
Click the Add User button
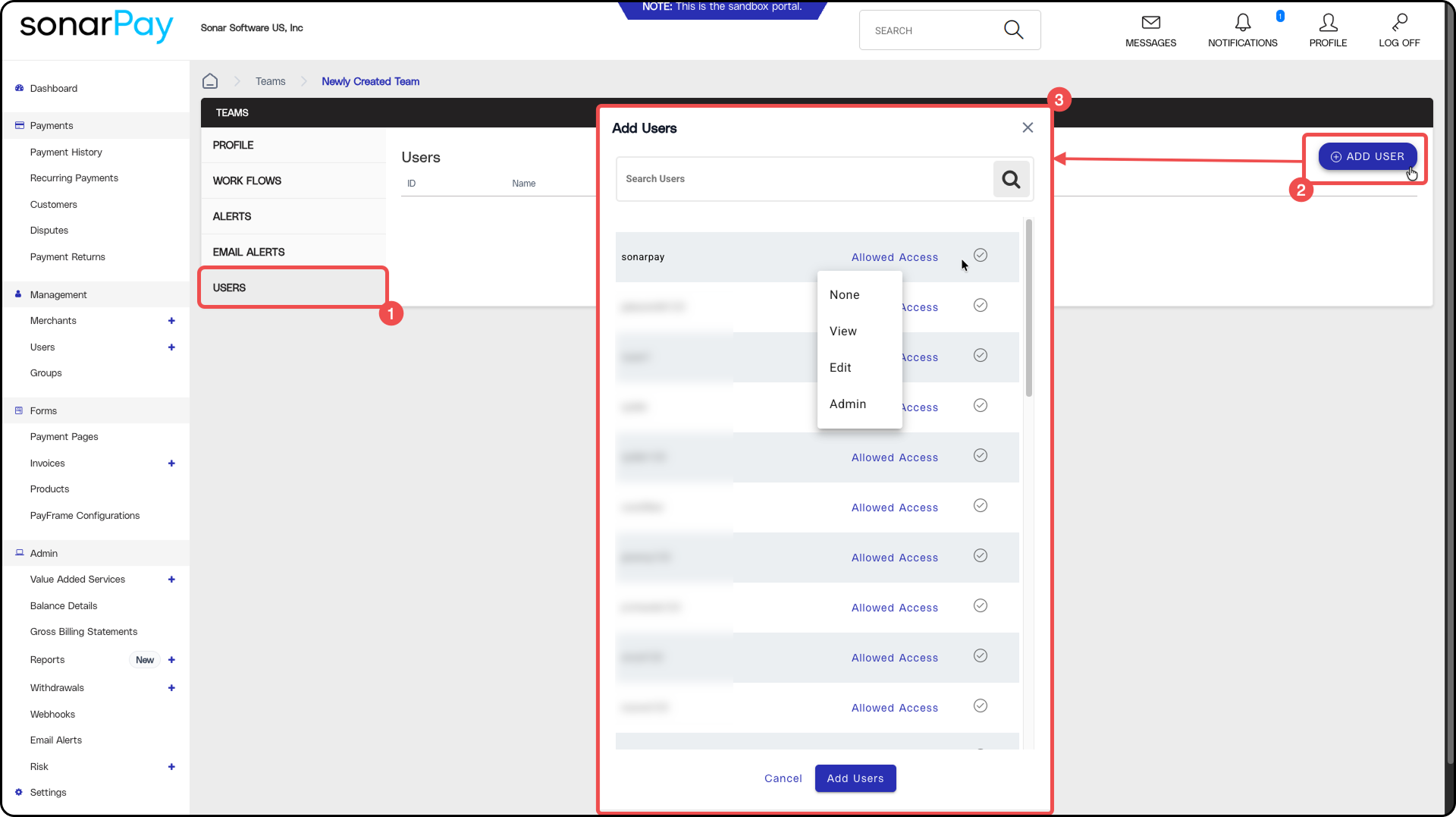(x=1367, y=156)
